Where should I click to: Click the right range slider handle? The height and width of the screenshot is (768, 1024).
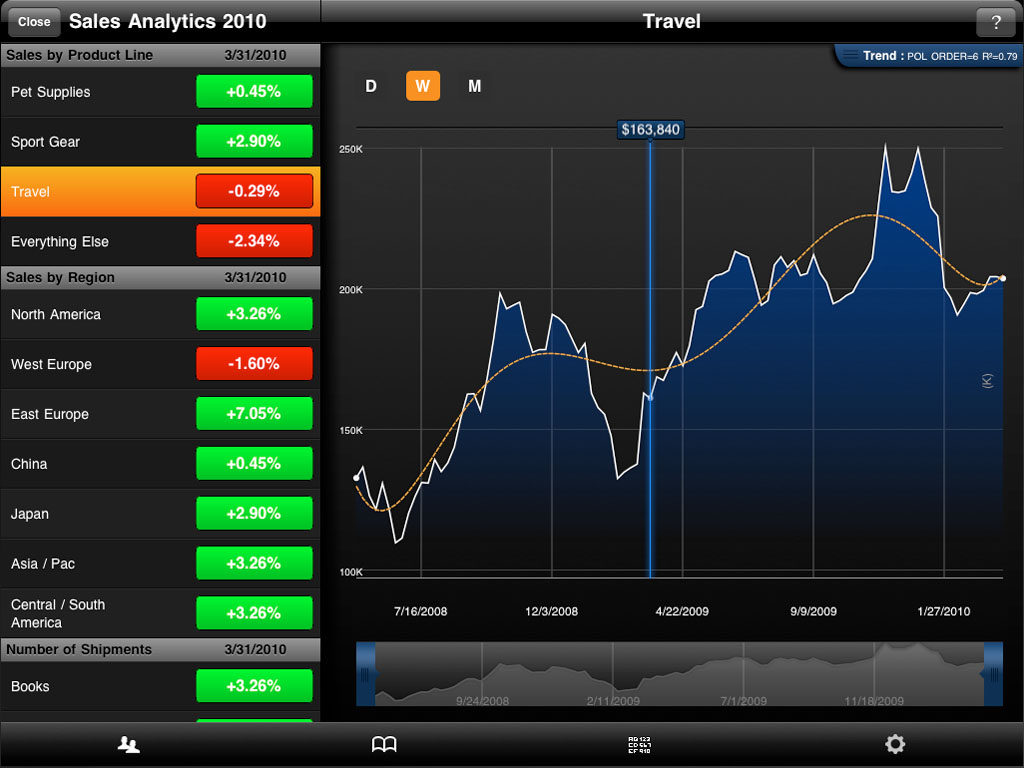pyautogui.click(x=993, y=675)
